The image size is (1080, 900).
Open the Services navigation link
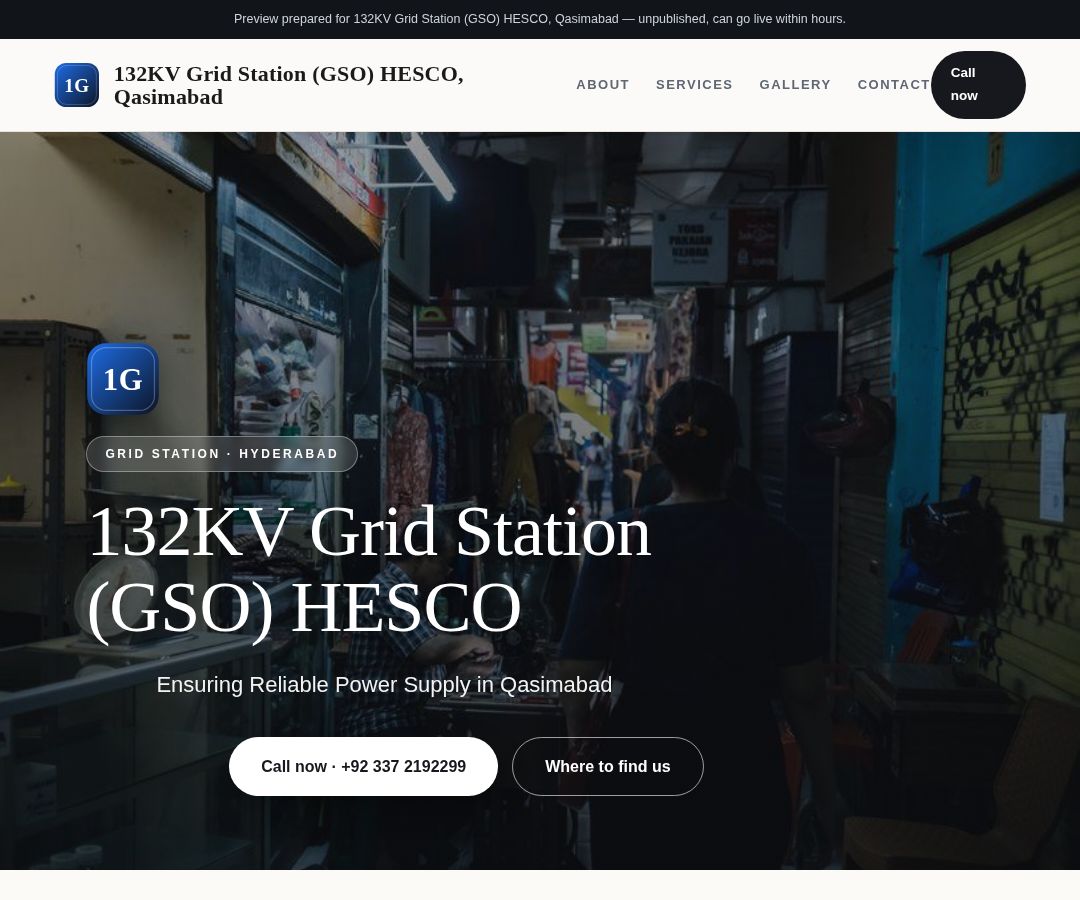pos(694,85)
